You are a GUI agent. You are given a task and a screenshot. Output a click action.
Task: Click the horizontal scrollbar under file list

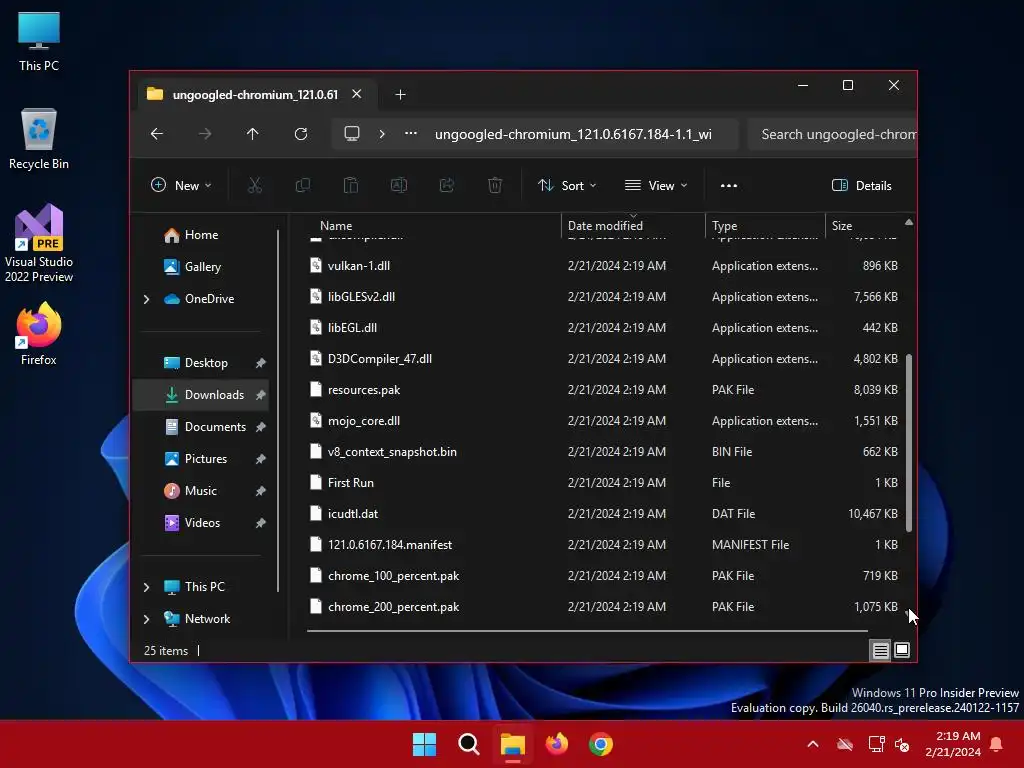point(587,631)
